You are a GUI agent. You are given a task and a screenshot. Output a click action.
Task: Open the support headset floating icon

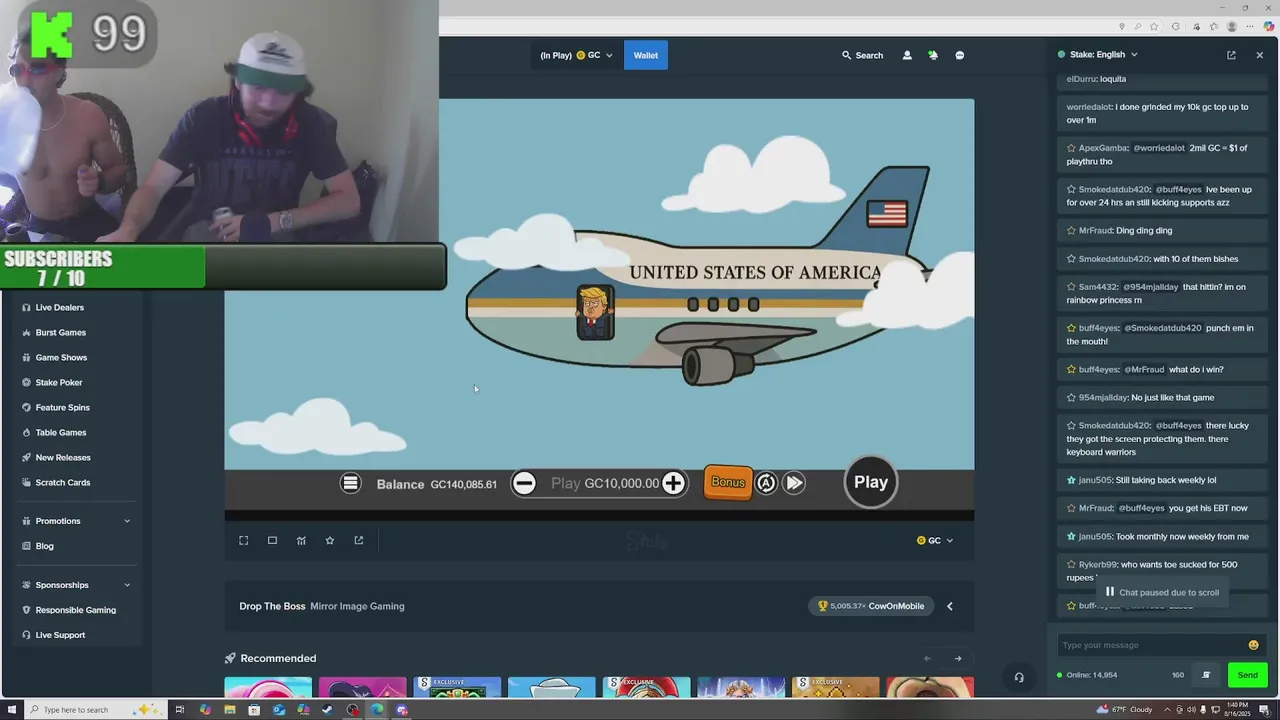[1019, 677]
